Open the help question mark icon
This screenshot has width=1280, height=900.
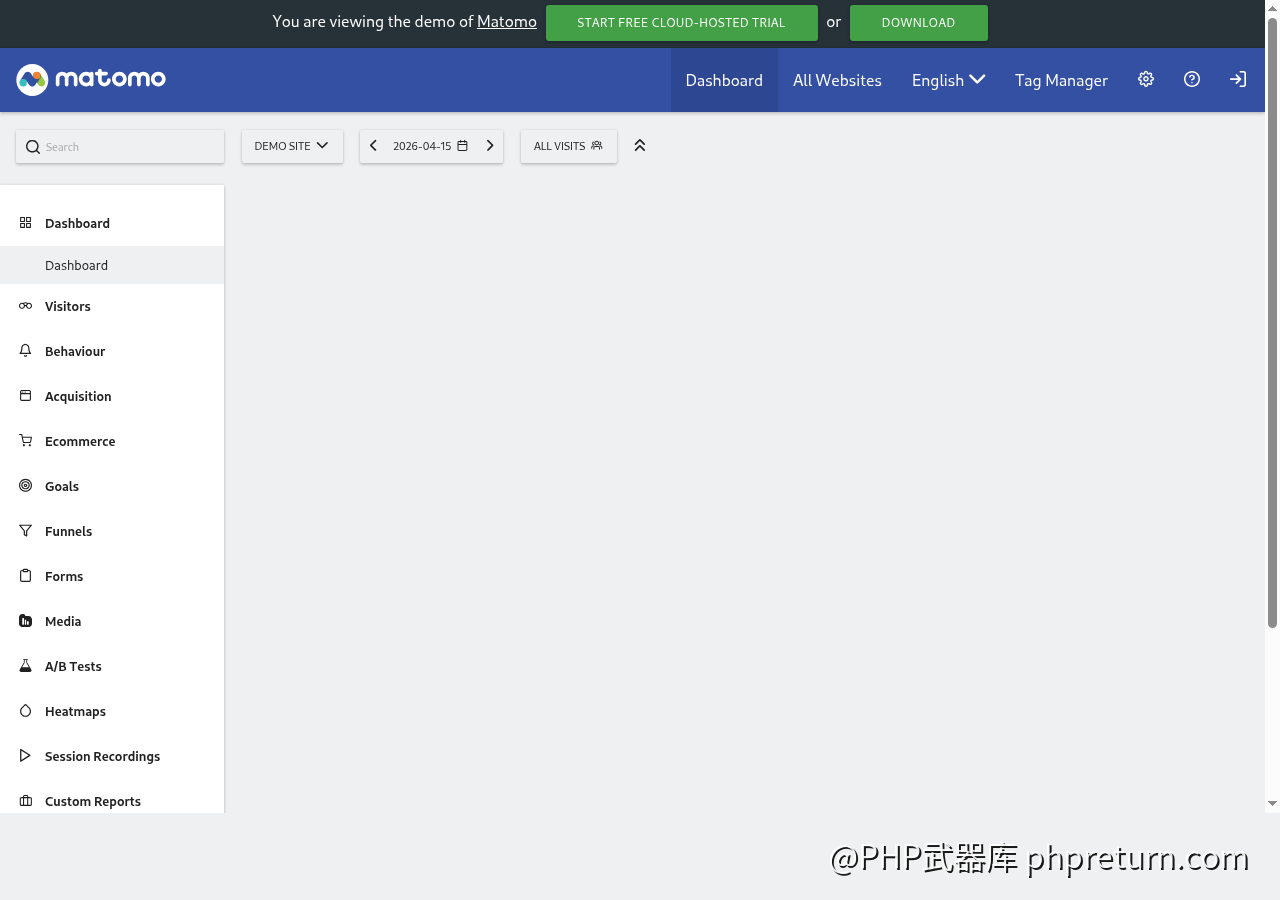(1192, 79)
